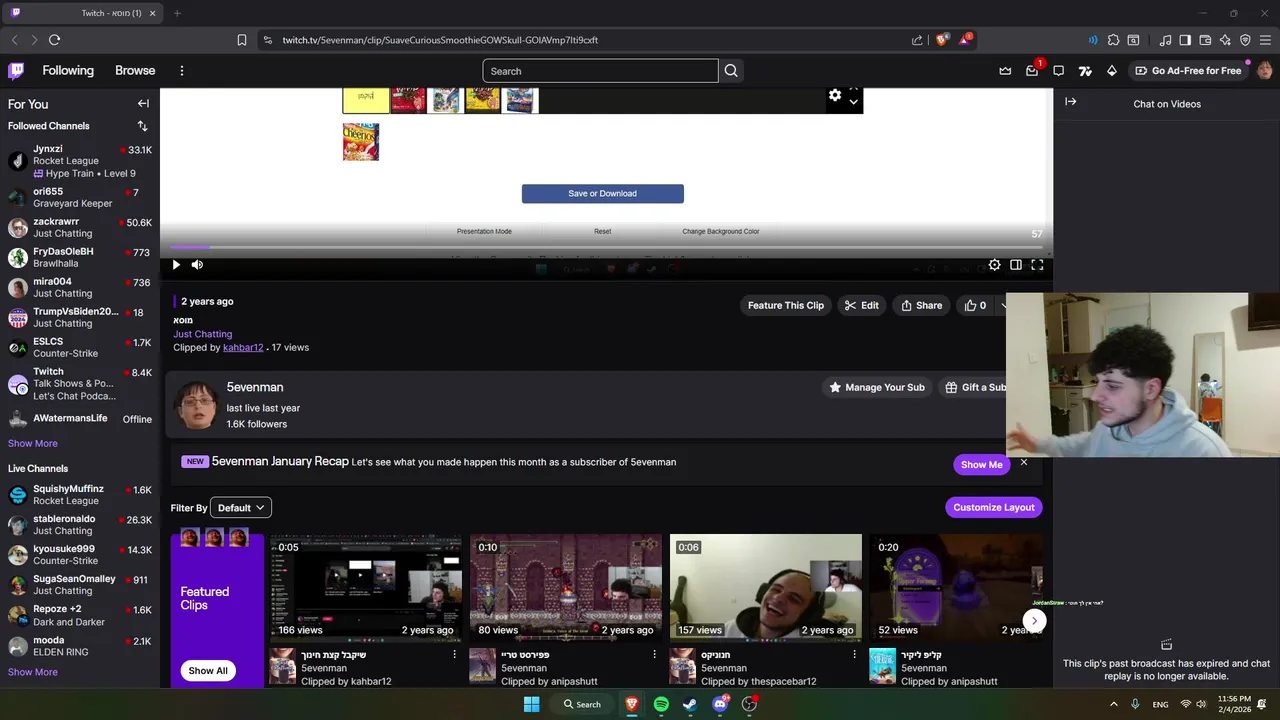Select zackrawrr in followed channels
Viewport: 1280px width, 720px height.
click(80, 227)
